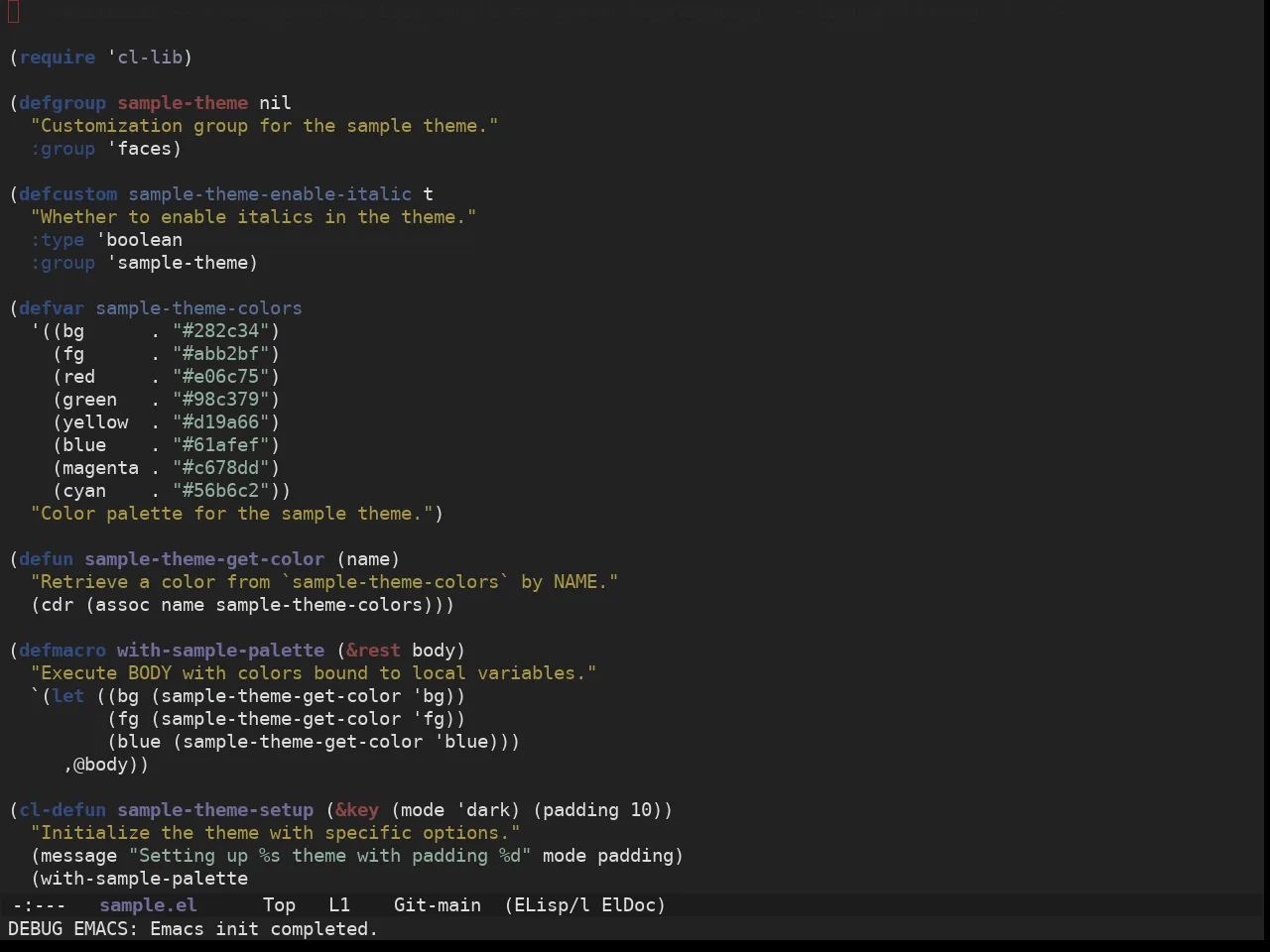Click the defmacro keyword
Viewport: 1270px width, 952px height.
click(63, 651)
